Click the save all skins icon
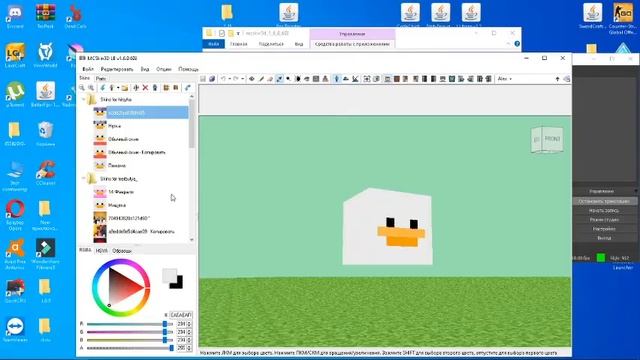This screenshot has width=640, height=360. [x=212, y=79]
